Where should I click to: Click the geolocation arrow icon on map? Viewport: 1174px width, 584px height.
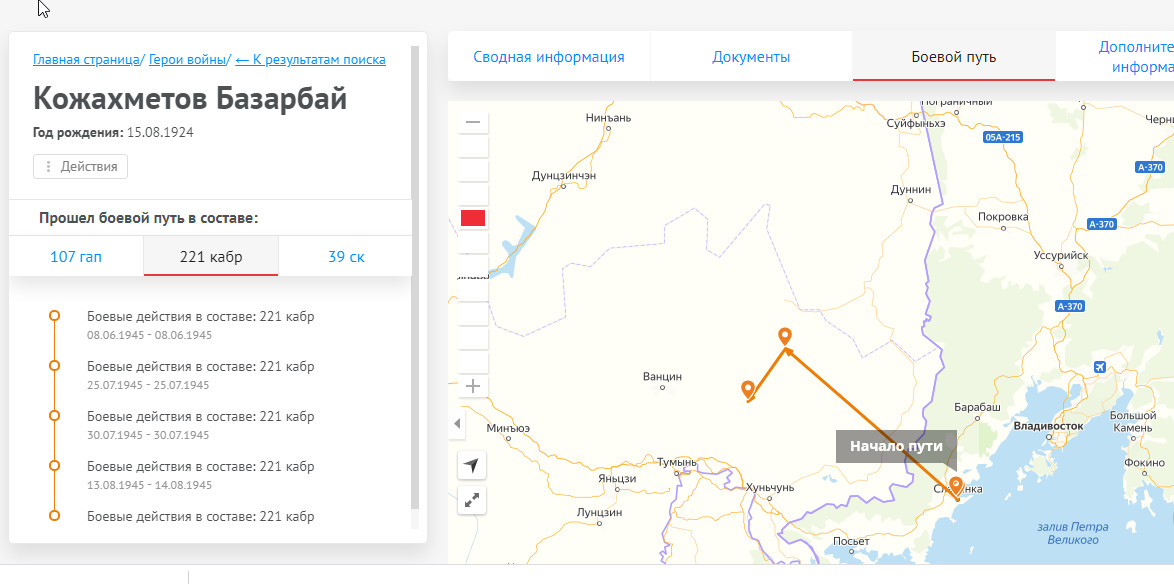472,465
